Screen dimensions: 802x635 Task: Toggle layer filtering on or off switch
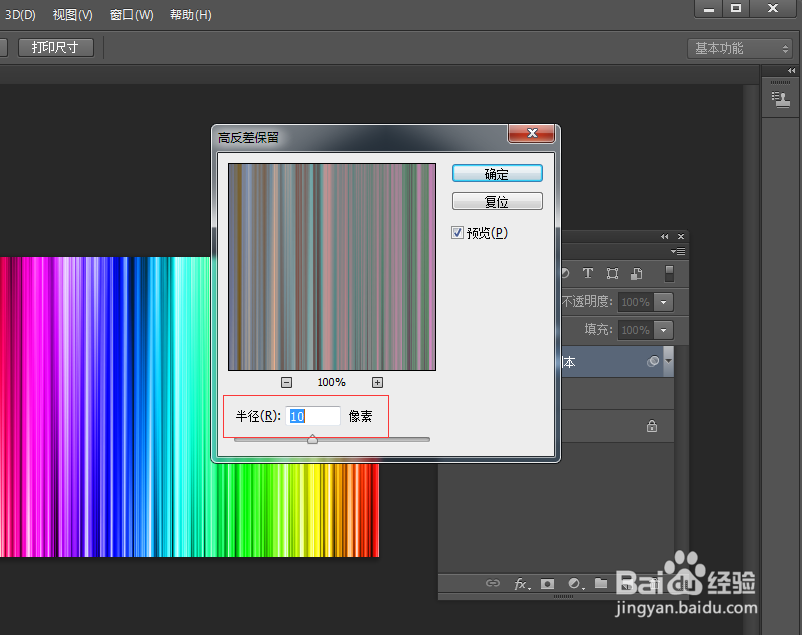[670, 272]
